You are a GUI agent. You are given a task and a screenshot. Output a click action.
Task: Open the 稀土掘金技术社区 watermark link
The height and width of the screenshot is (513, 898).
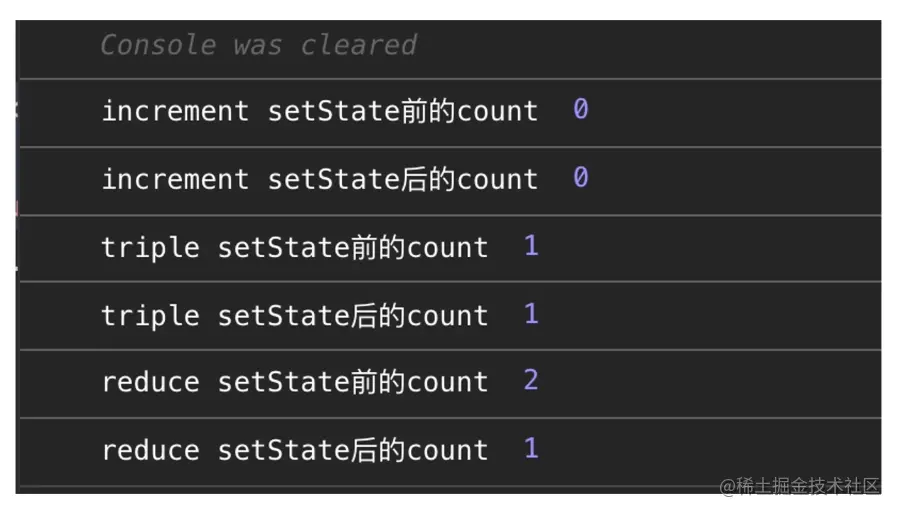tap(799, 486)
